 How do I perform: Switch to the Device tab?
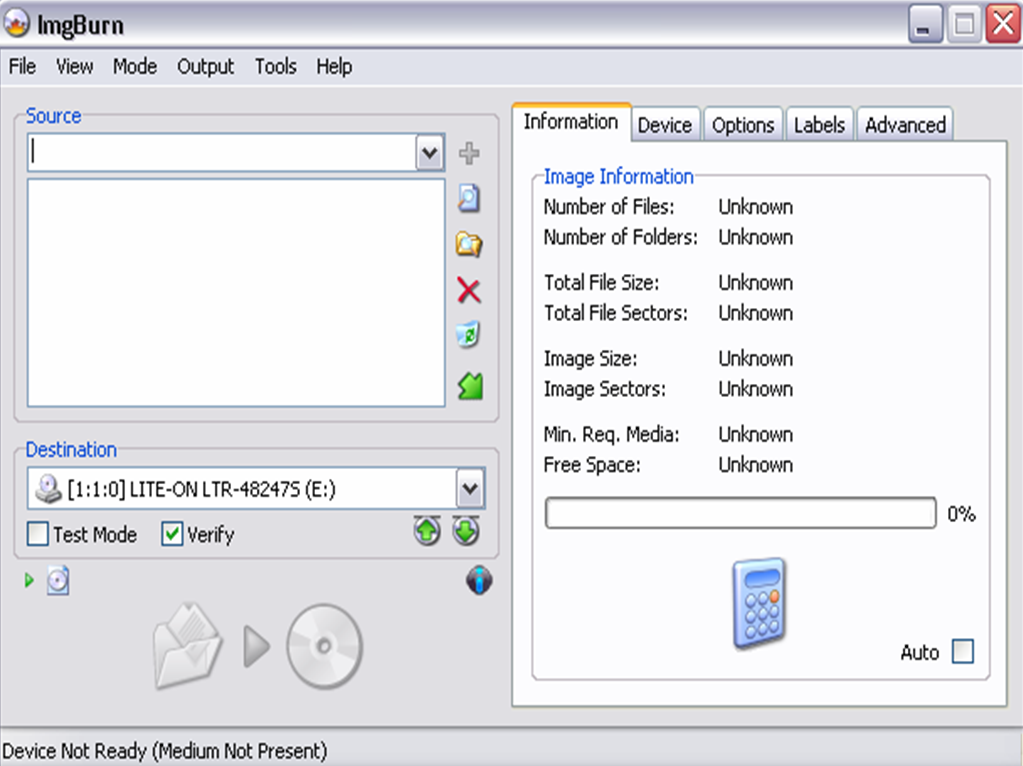coord(665,125)
